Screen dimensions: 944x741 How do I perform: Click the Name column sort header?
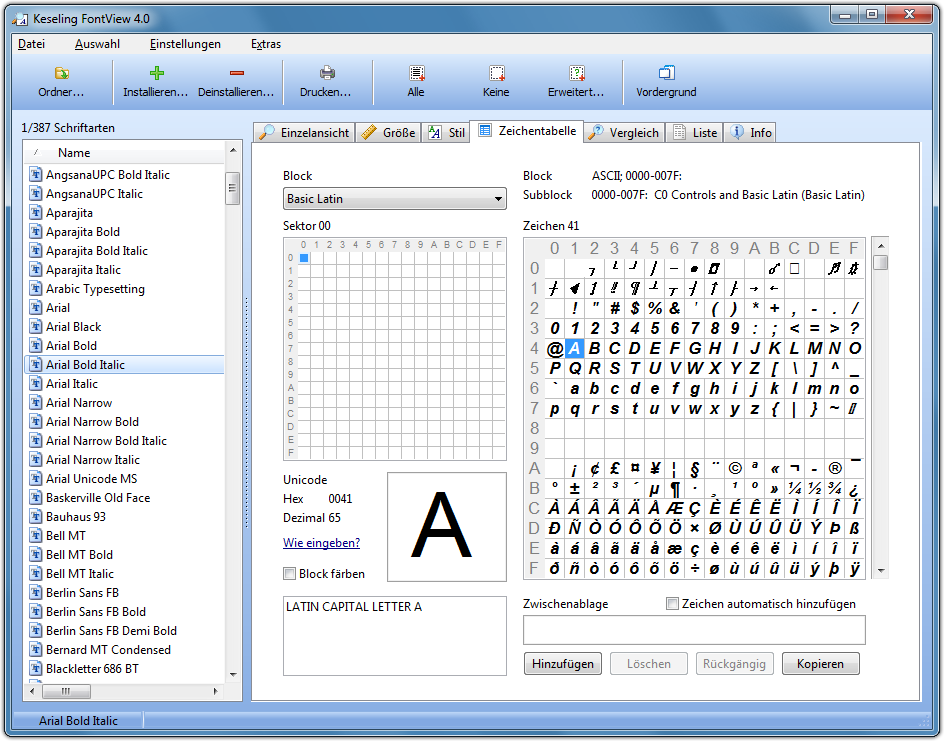click(74, 153)
